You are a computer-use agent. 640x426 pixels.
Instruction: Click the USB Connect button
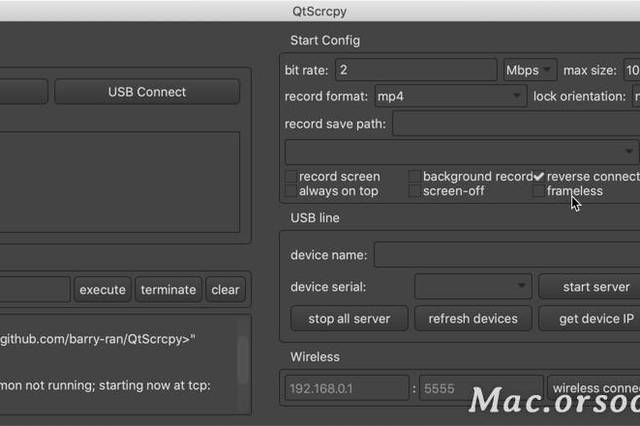point(147,92)
